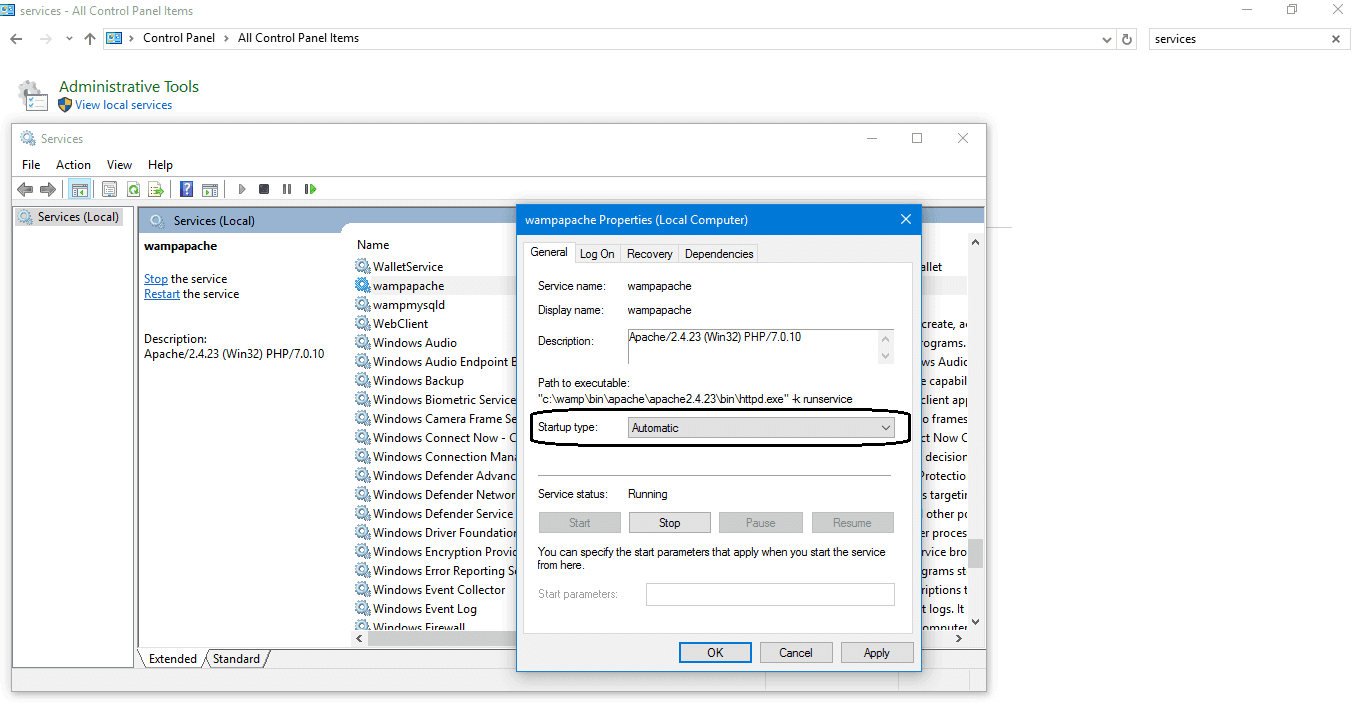Click the Start parameters text field
This screenshot has height=703, width=1363.
770,594
